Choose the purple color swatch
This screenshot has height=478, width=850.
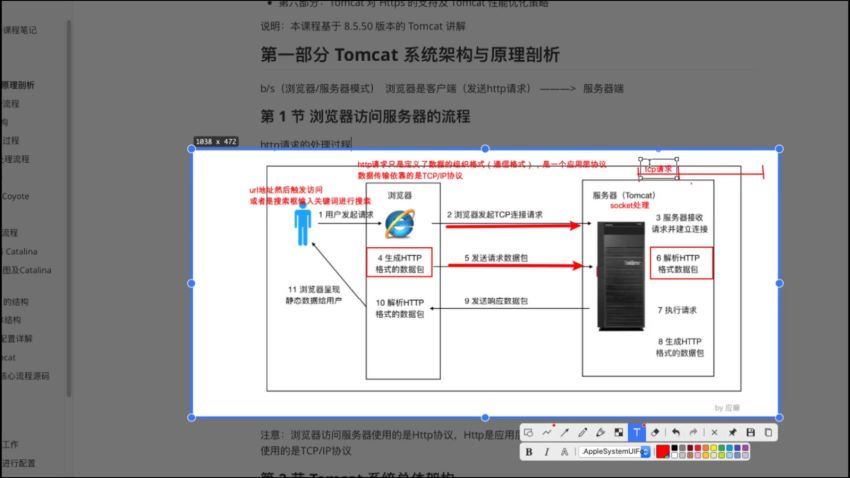(x=745, y=448)
